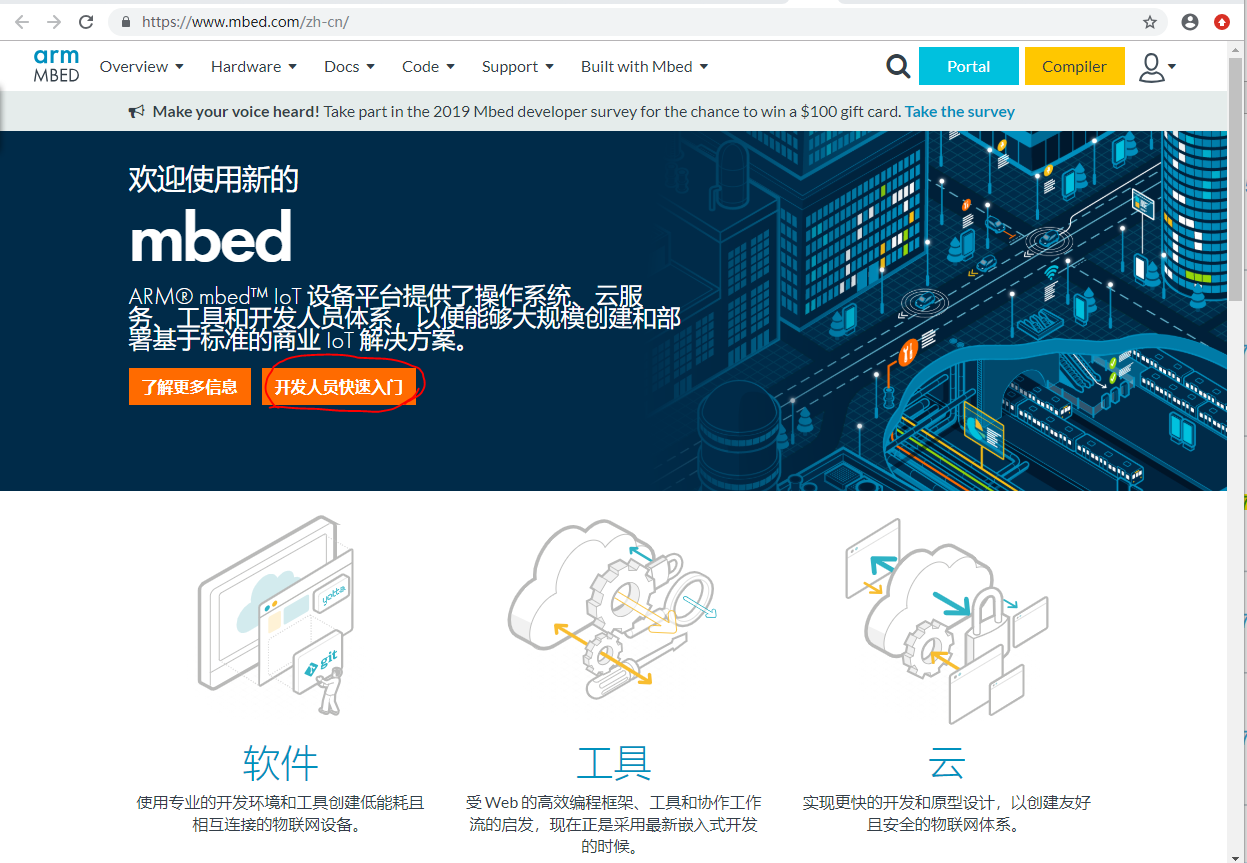Click inside the browser address bar
1247x863 pixels.
[x=400, y=21]
